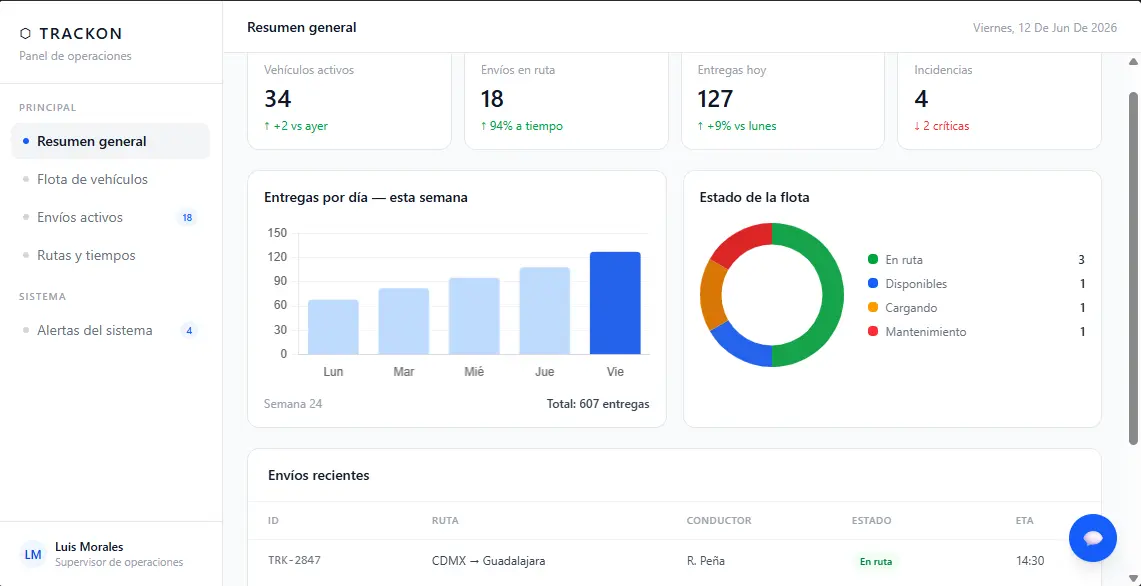
Task: Click the ↓ 2 críticas indicator
Action: pos(942,126)
